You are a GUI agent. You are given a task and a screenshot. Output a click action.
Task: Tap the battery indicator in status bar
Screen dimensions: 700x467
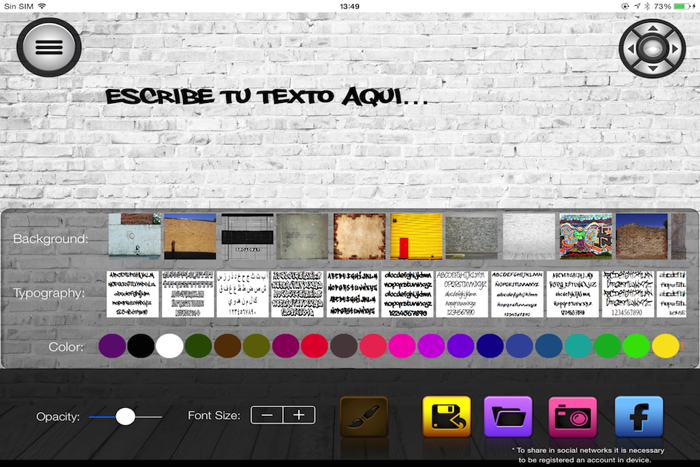[683, 6]
